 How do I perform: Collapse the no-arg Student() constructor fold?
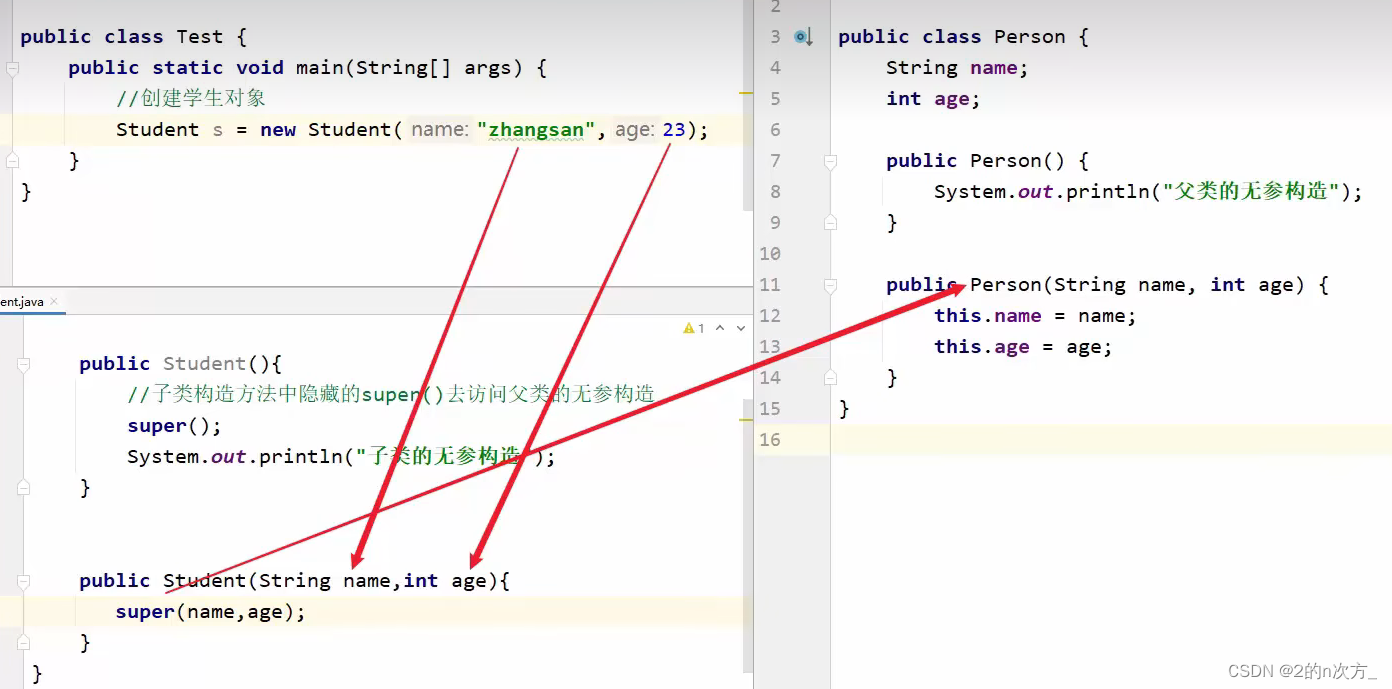(x=24, y=364)
